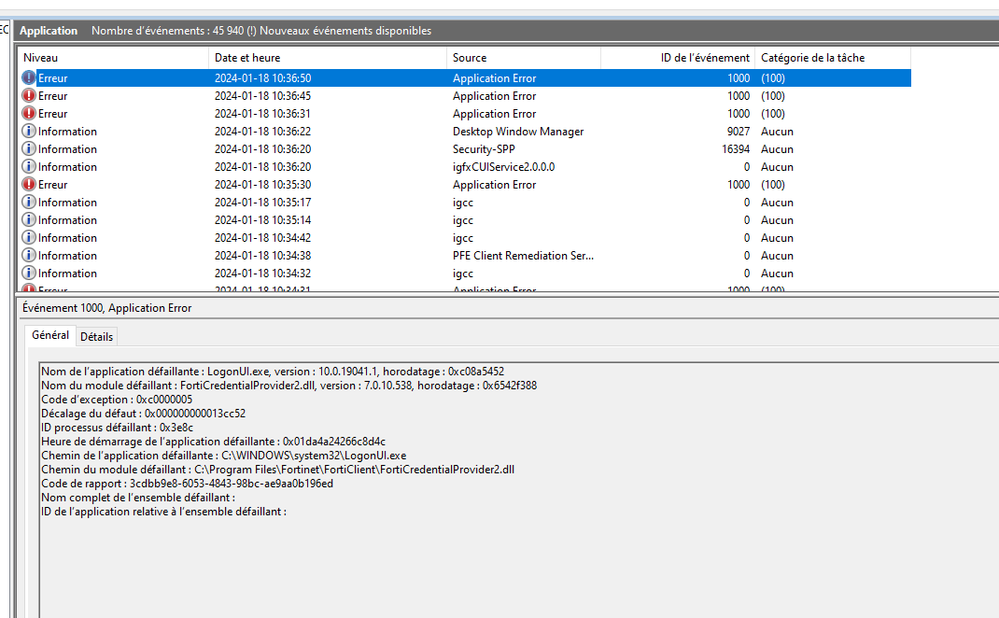The height and width of the screenshot is (618, 999).
Task: Click the Application Error source of 10:35:30 event
Action: pos(494,185)
